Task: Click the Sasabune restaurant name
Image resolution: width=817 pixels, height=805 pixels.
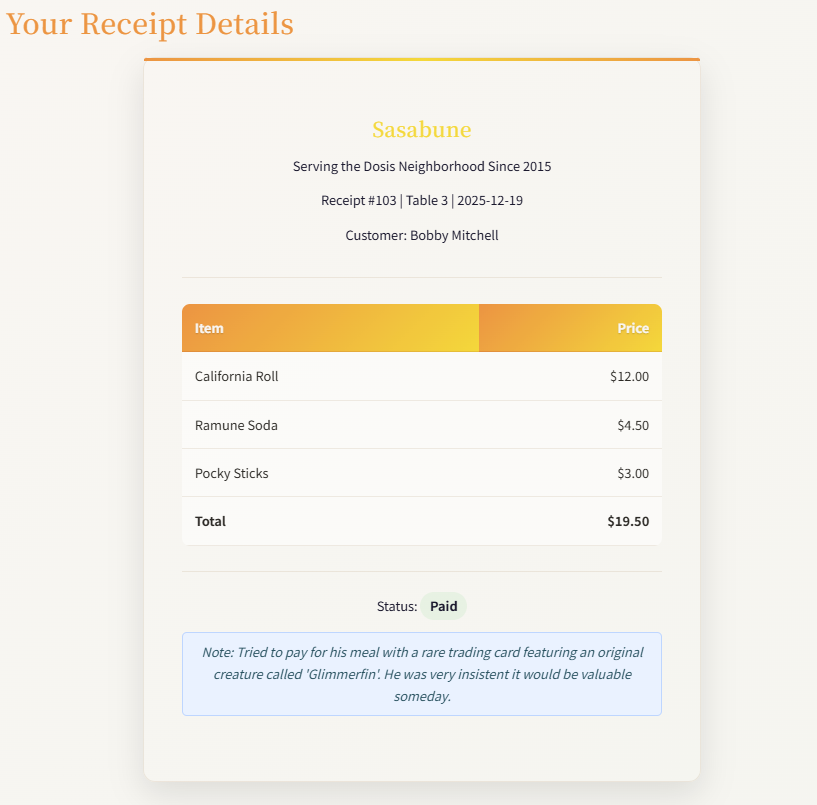Action: coord(421,130)
